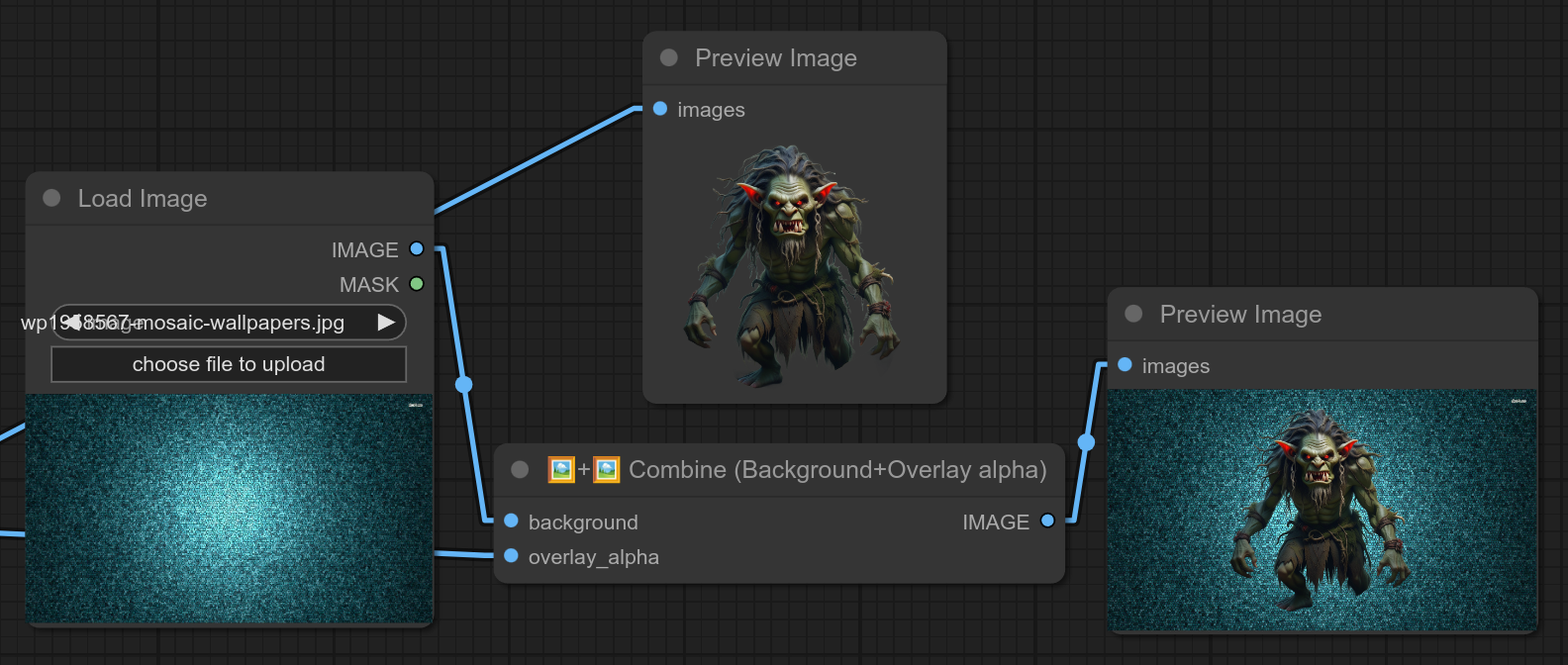Select next image with the right arrow in file selector
This screenshot has height=665, width=1568.
pos(386,323)
